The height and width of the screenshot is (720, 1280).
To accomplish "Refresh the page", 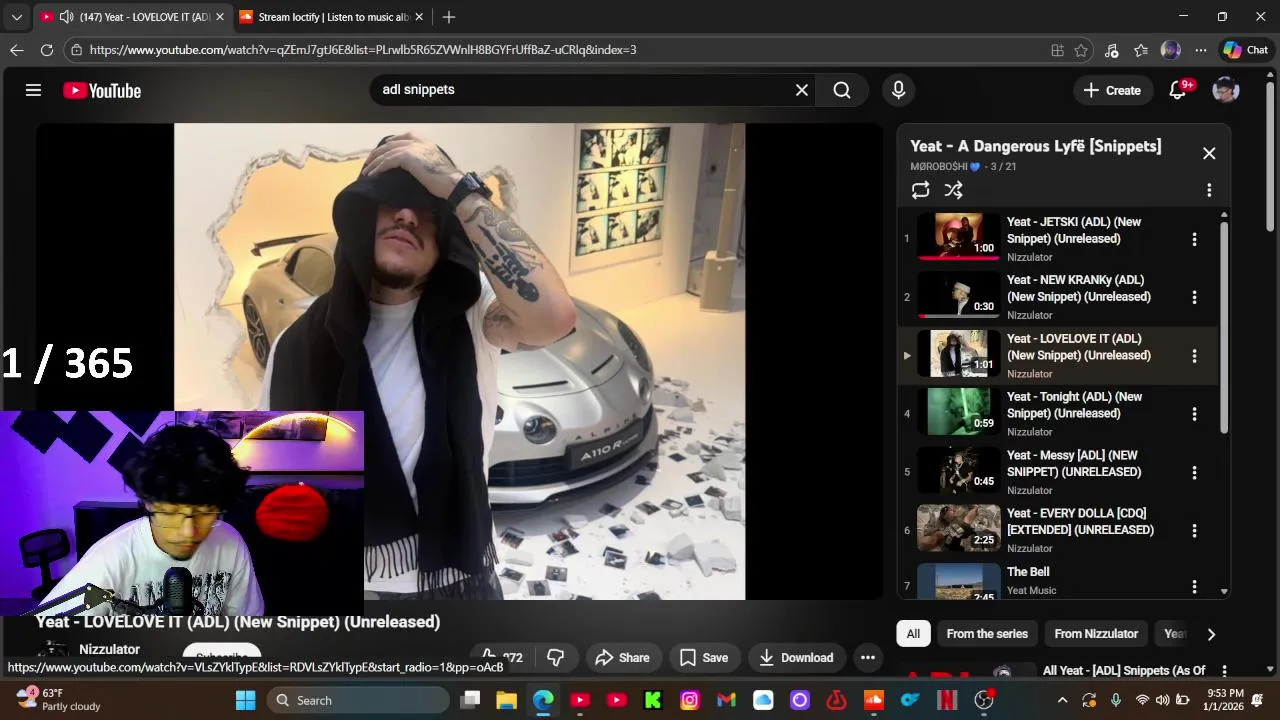I will tap(47, 50).
